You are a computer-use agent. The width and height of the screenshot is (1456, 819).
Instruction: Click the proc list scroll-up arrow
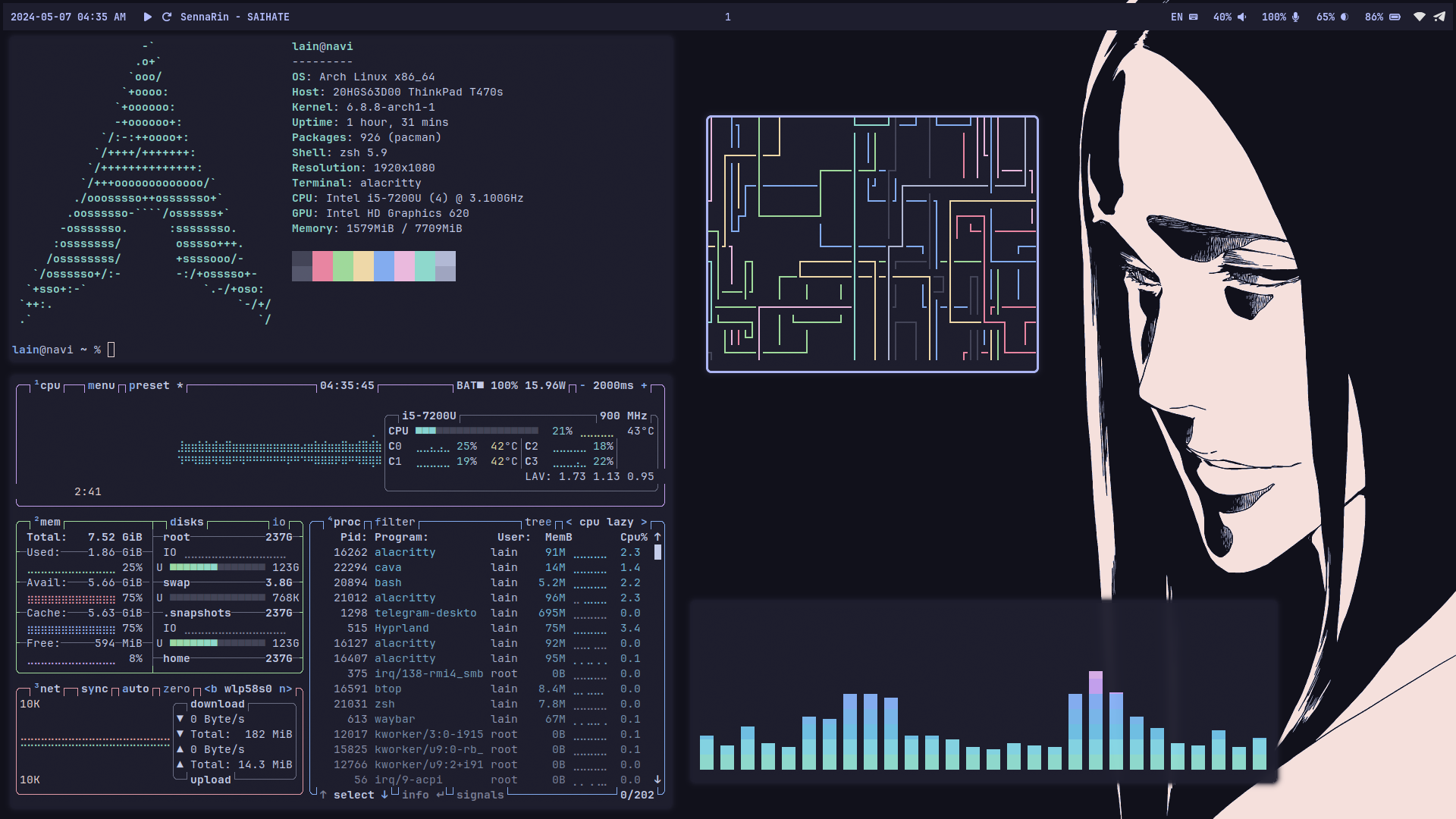[657, 537]
